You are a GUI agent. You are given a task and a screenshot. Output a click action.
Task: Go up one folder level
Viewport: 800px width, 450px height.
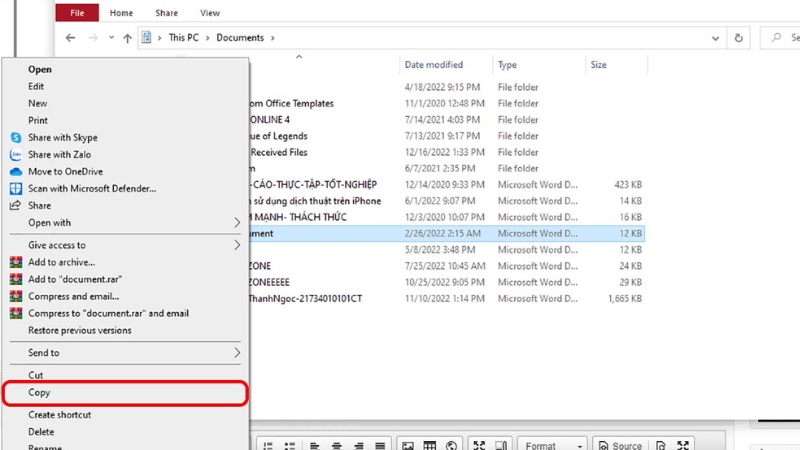127,38
